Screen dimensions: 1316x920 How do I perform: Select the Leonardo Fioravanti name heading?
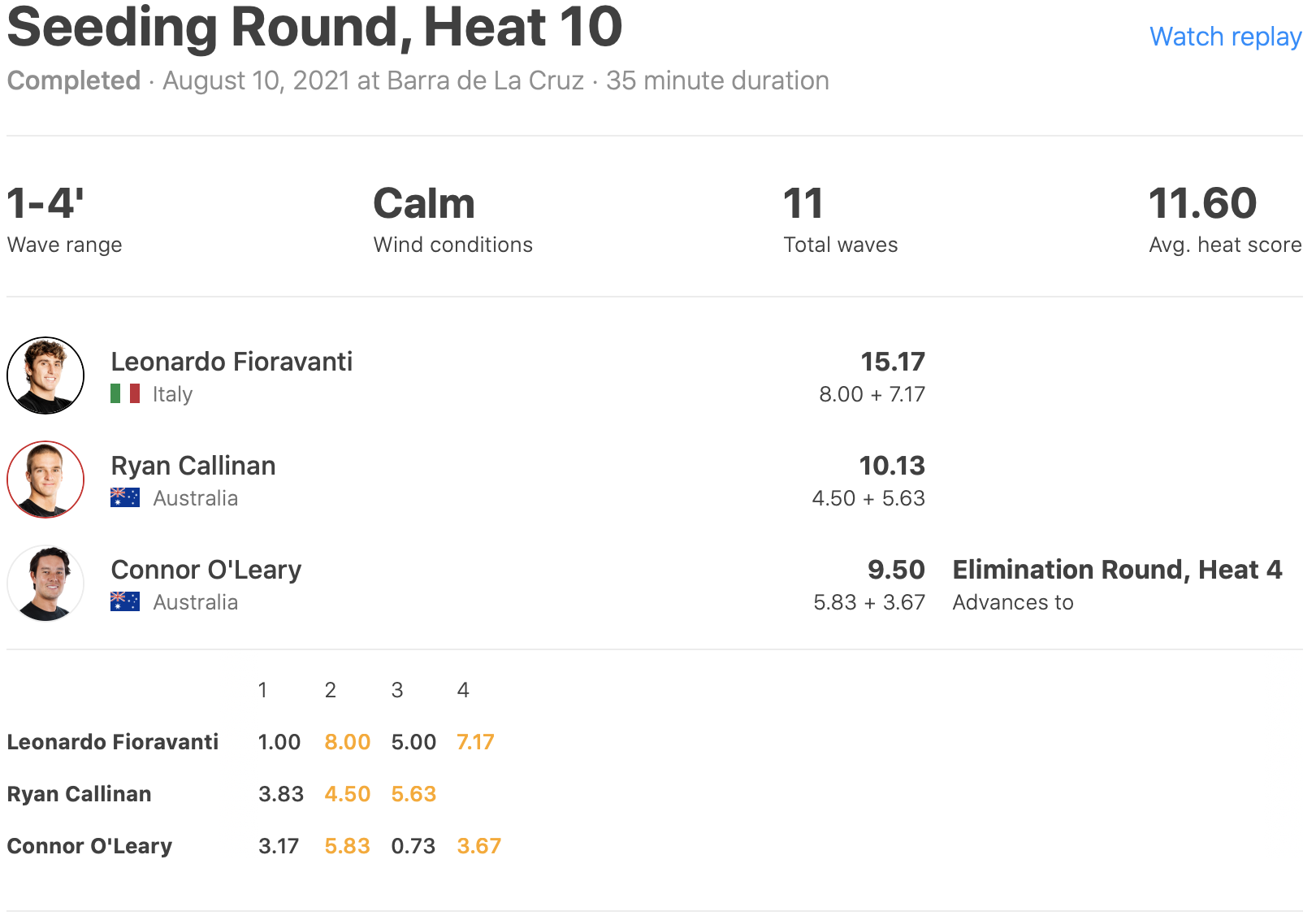[232, 362]
